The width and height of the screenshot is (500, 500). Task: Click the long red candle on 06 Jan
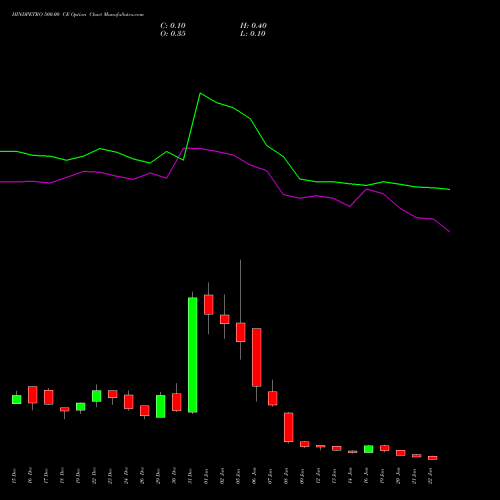coord(257,357)
